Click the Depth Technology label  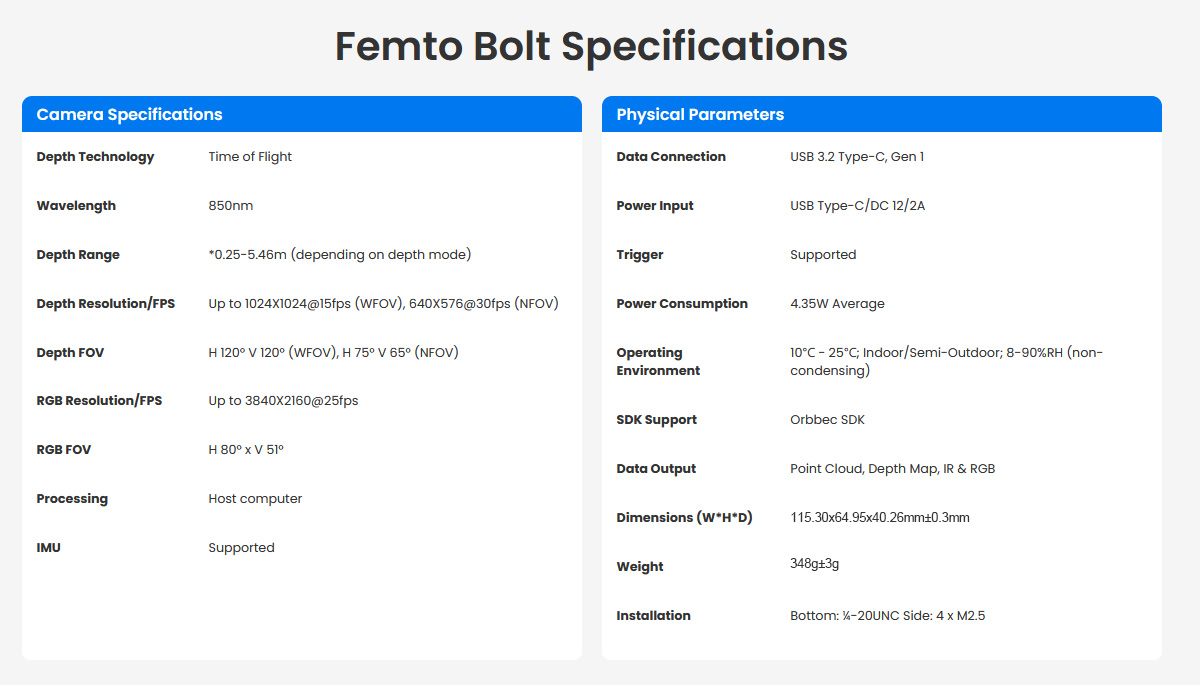(x=95, y=157)
